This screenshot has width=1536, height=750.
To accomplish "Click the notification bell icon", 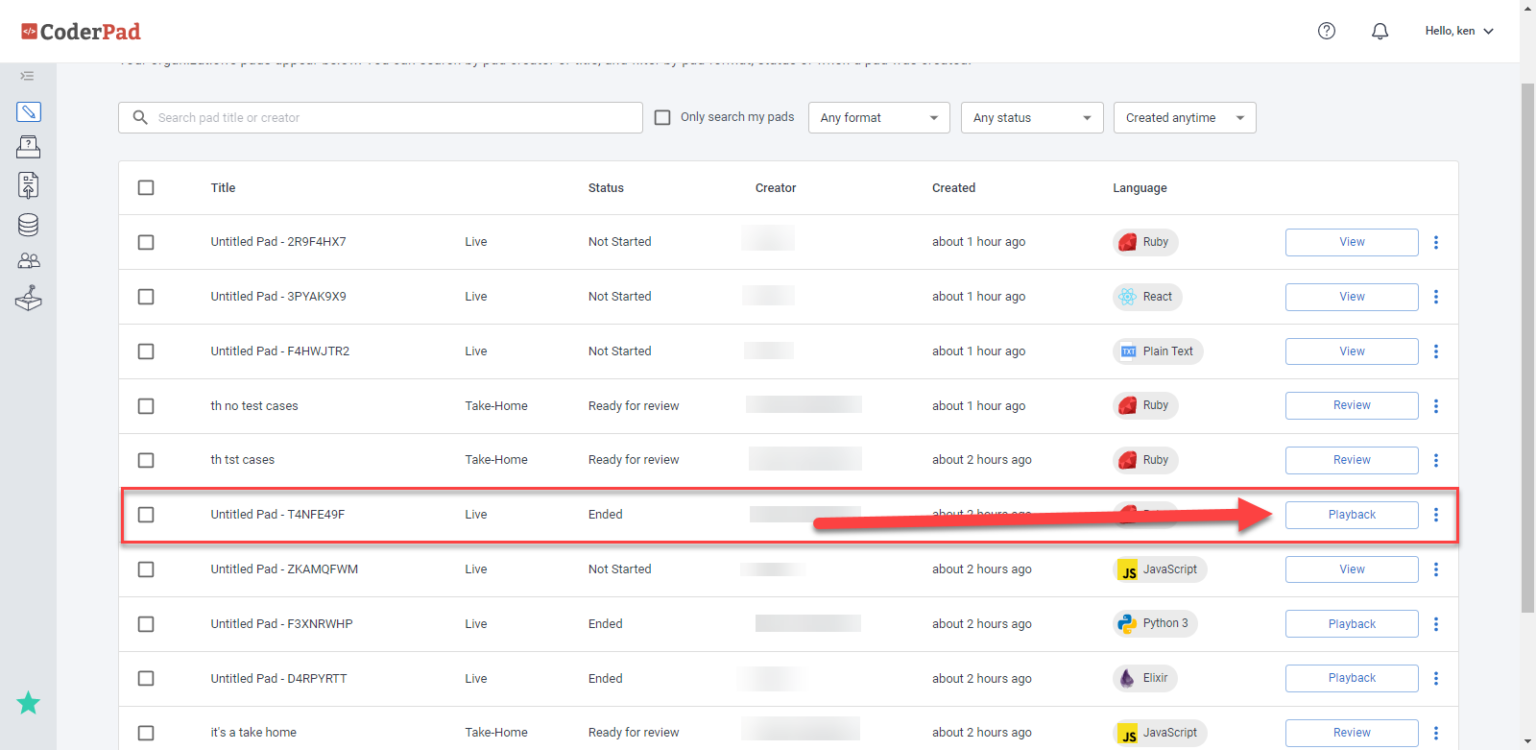I will 1380,31.
